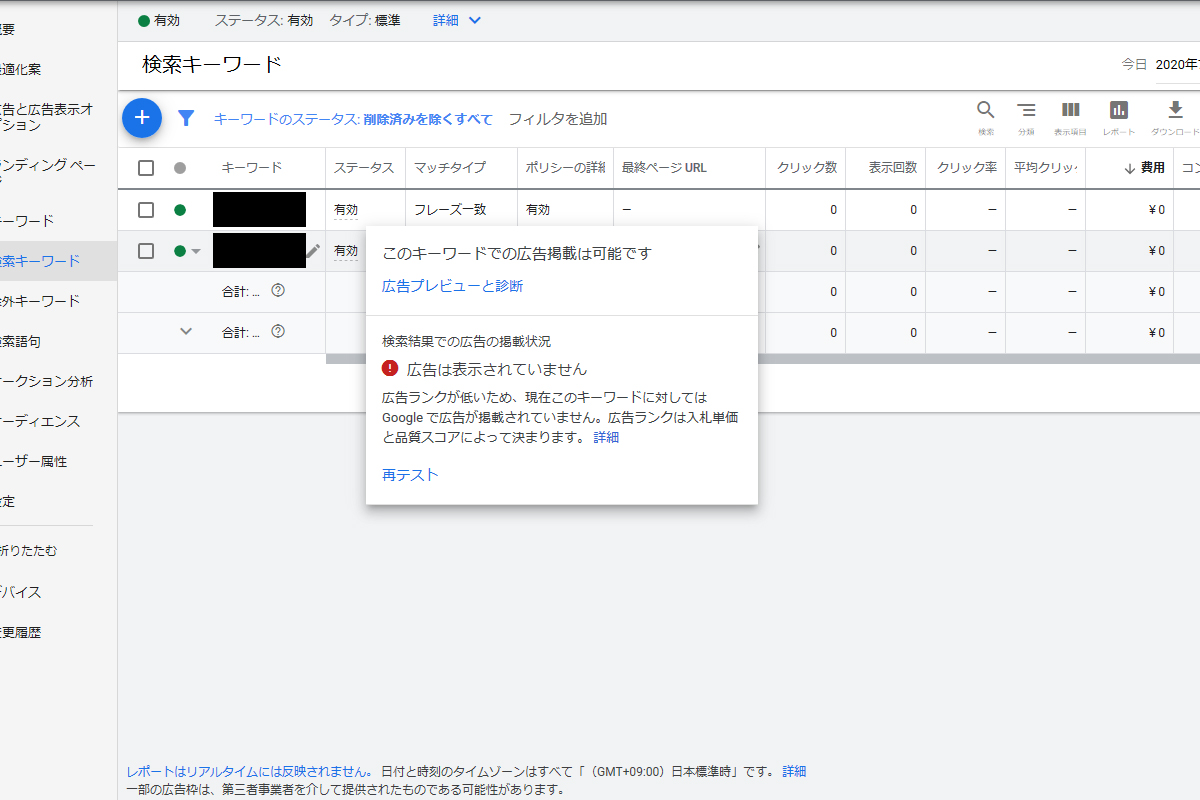The image size is (1200, 800).
Task: Check the second keyword row checkbox
Action: point(146,251)
